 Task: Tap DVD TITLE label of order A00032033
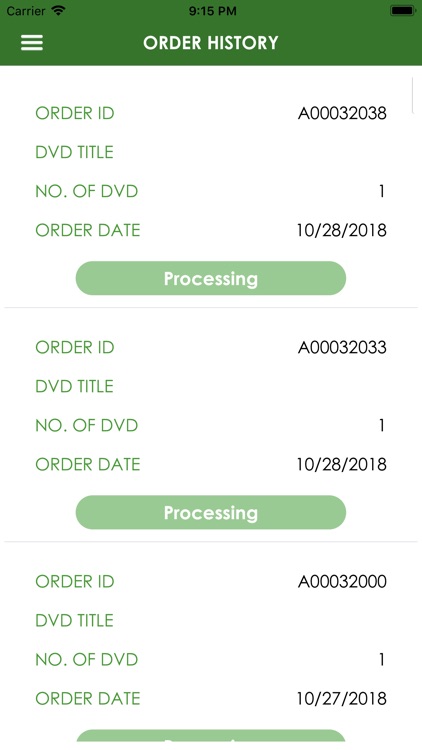coord(75,386)
